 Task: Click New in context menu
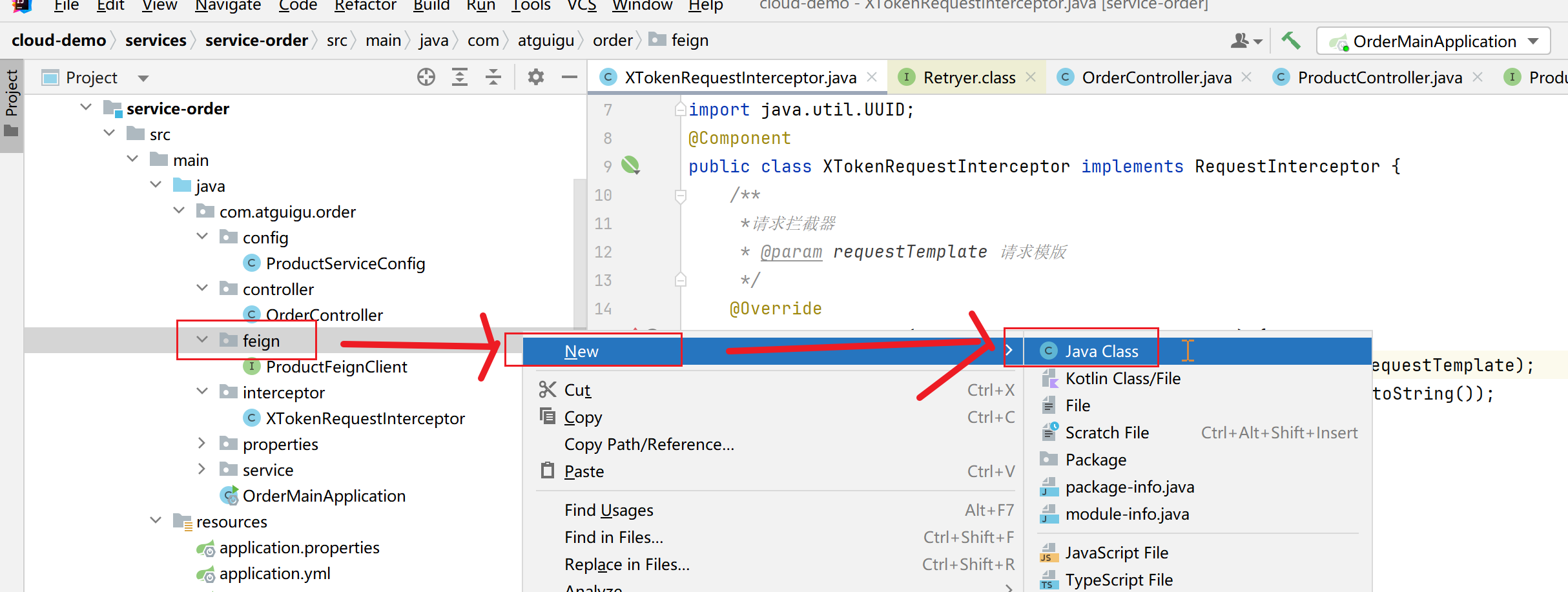click(772, 351)
